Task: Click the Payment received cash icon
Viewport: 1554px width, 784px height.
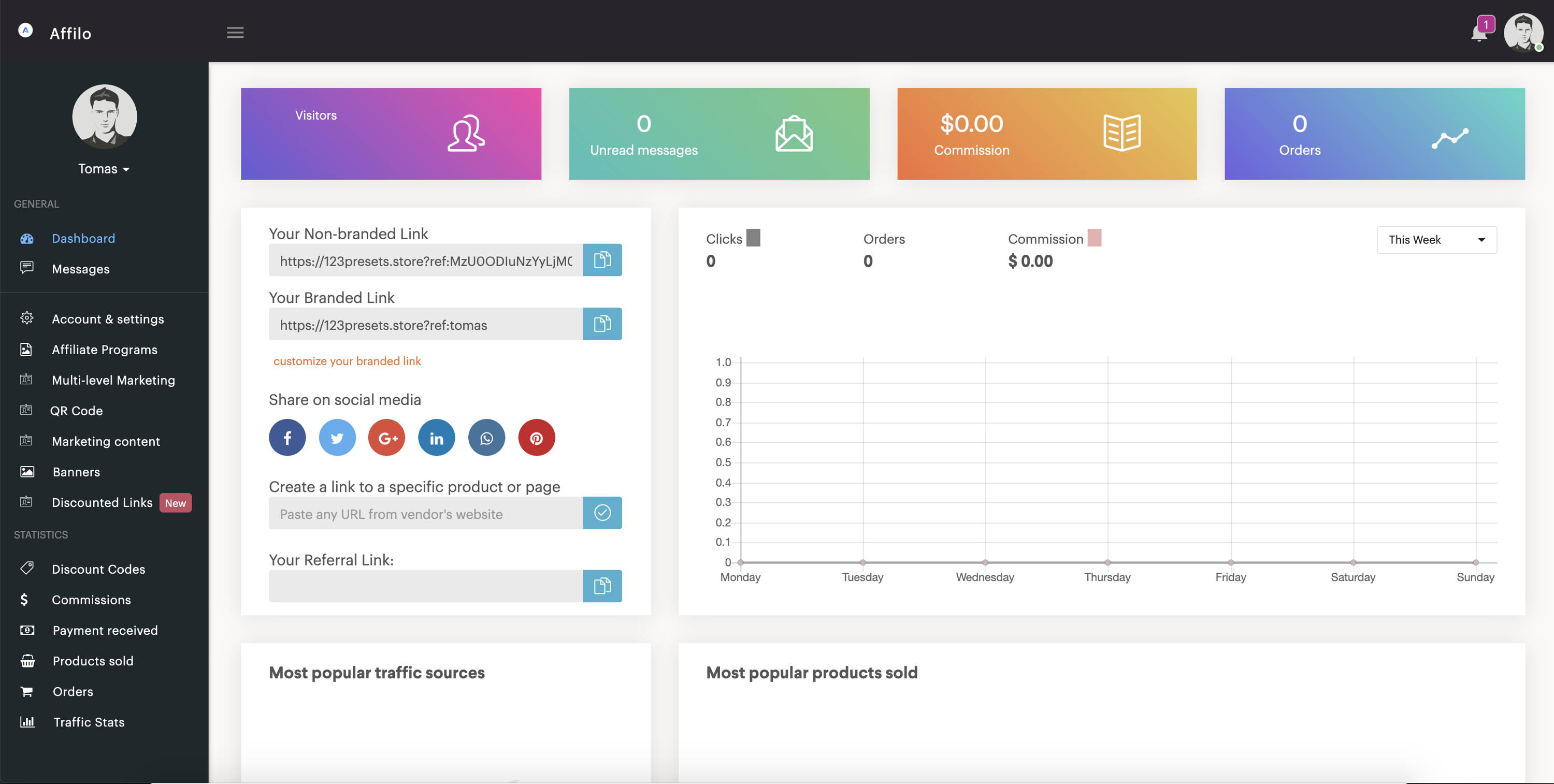Action: tap(27, 630)
